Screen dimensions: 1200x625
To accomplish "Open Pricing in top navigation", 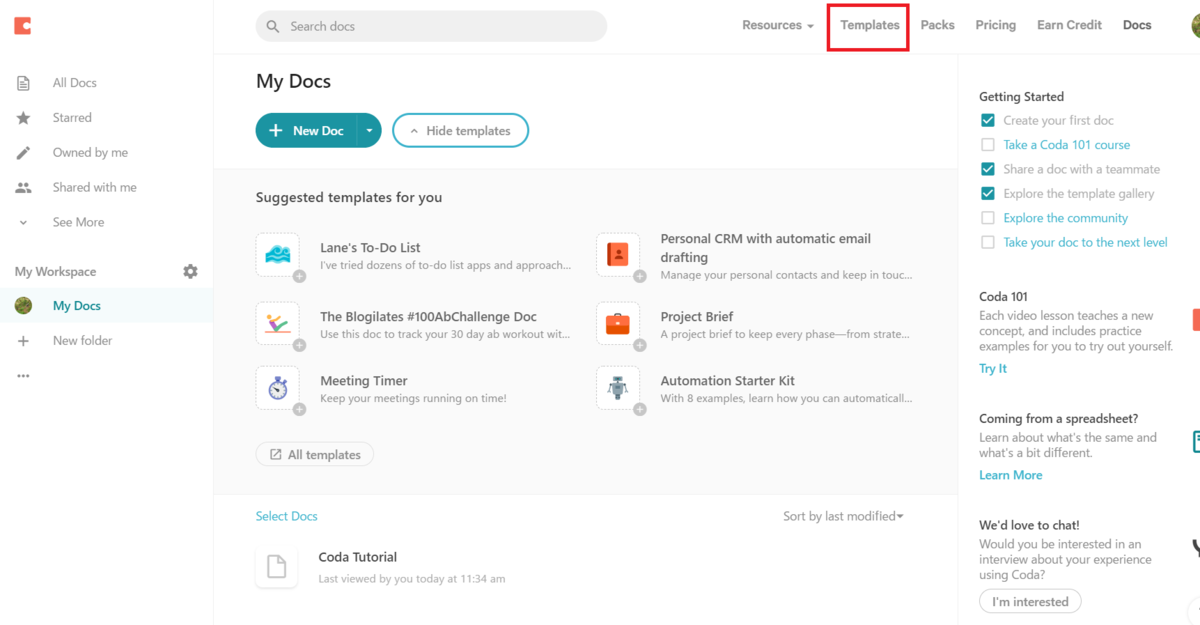I will pyautogui.click(x=995, y=25).
